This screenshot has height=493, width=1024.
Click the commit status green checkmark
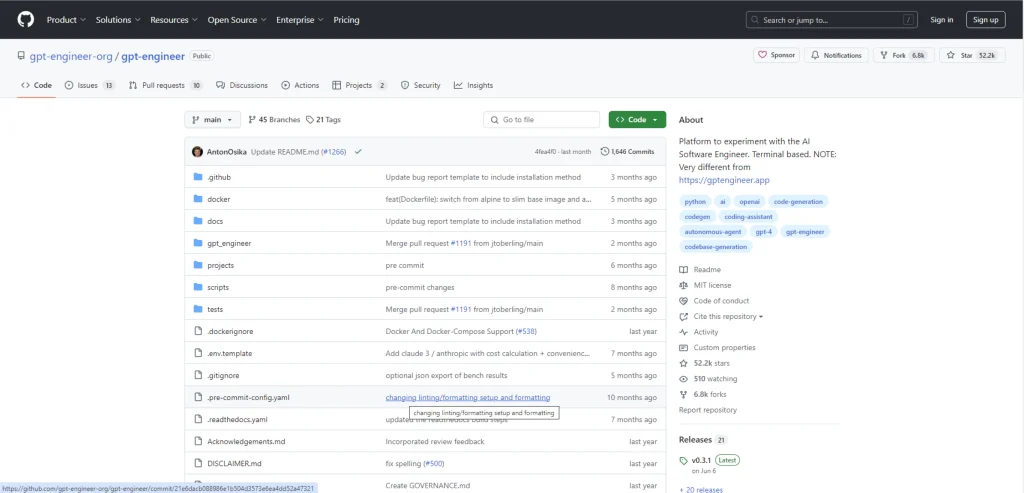358,151
